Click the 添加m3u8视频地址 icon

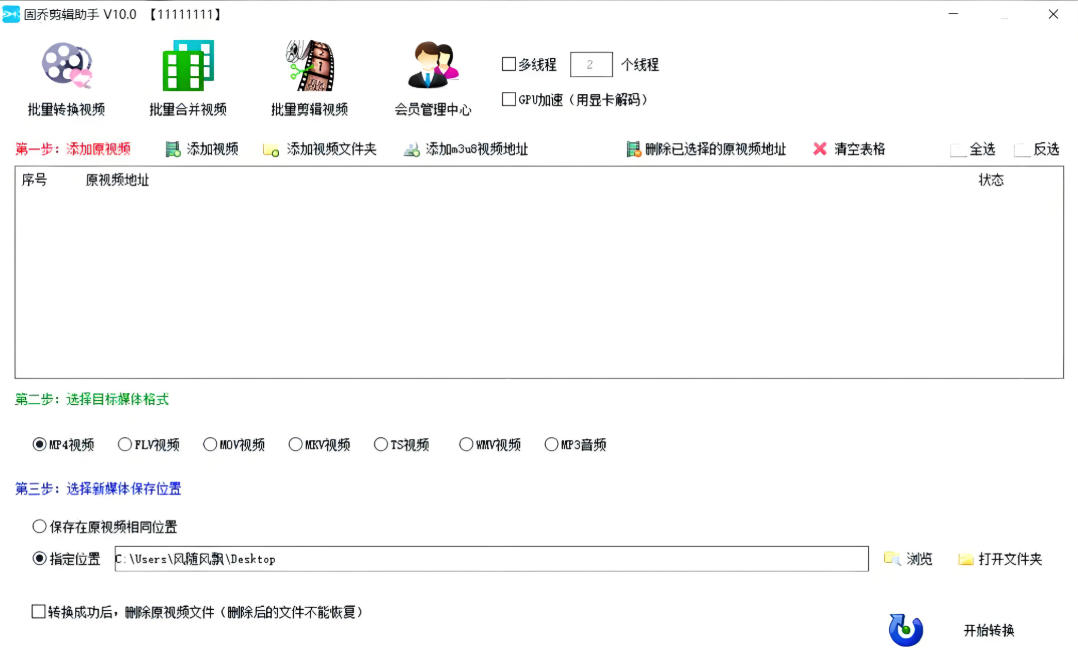413,148
